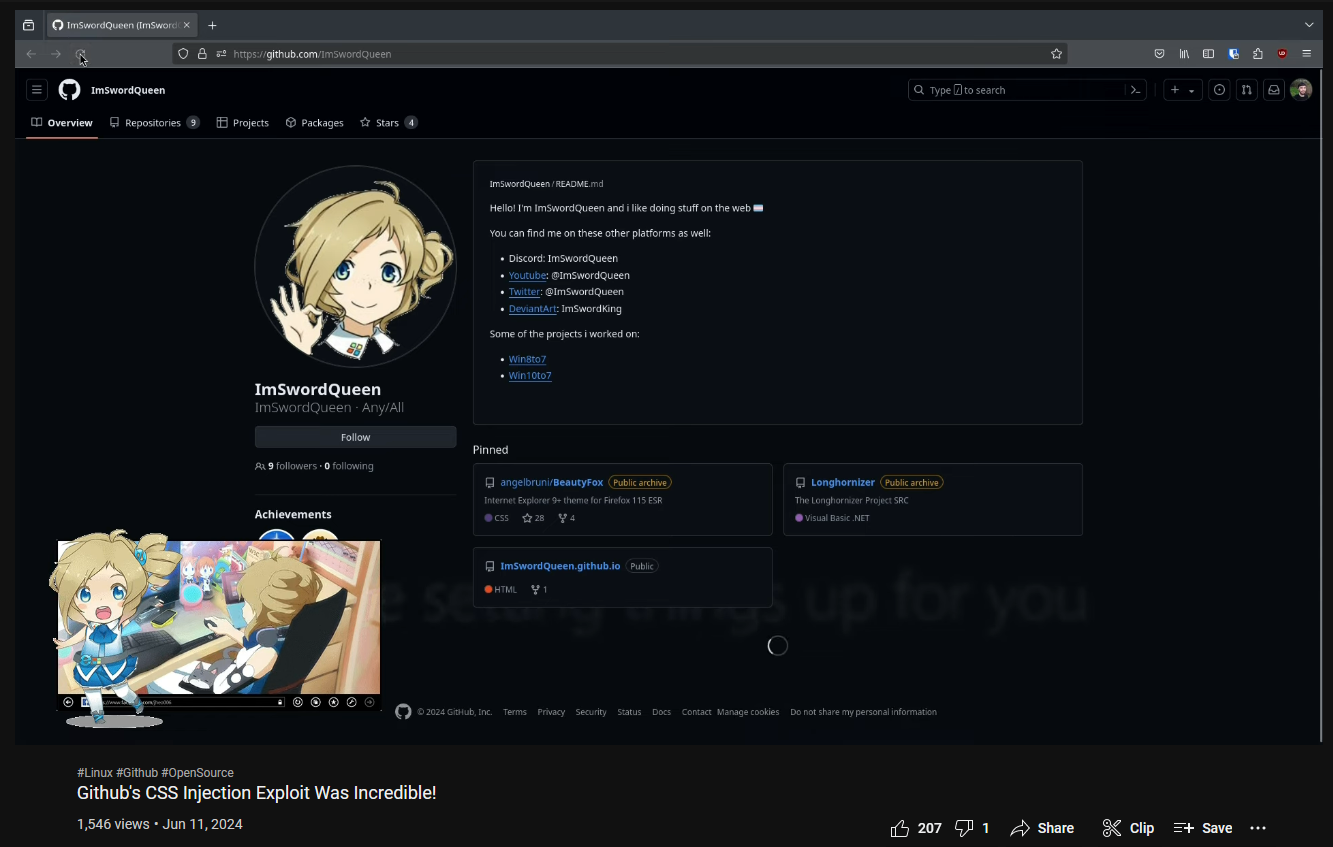This screenshot has width=1333, height=847.
Task: Open the GitHub notifications inbox icon
Action: (1273, 90)
